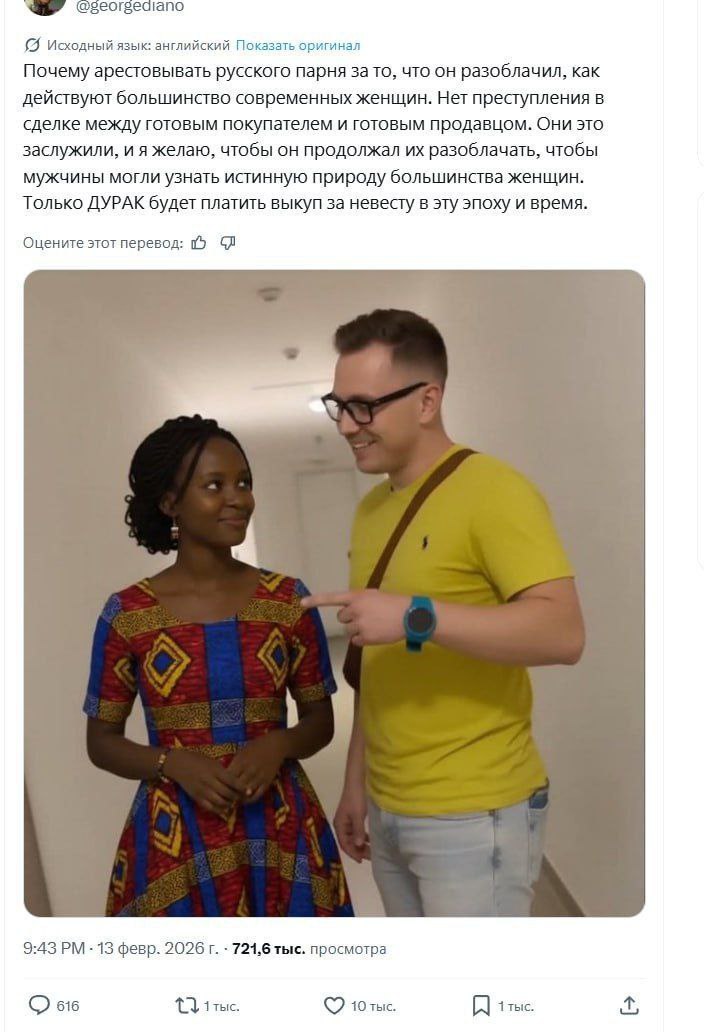Click the 10 тыс. likes count
The width and height of the screenshot is (704, 1032).
373,1006
